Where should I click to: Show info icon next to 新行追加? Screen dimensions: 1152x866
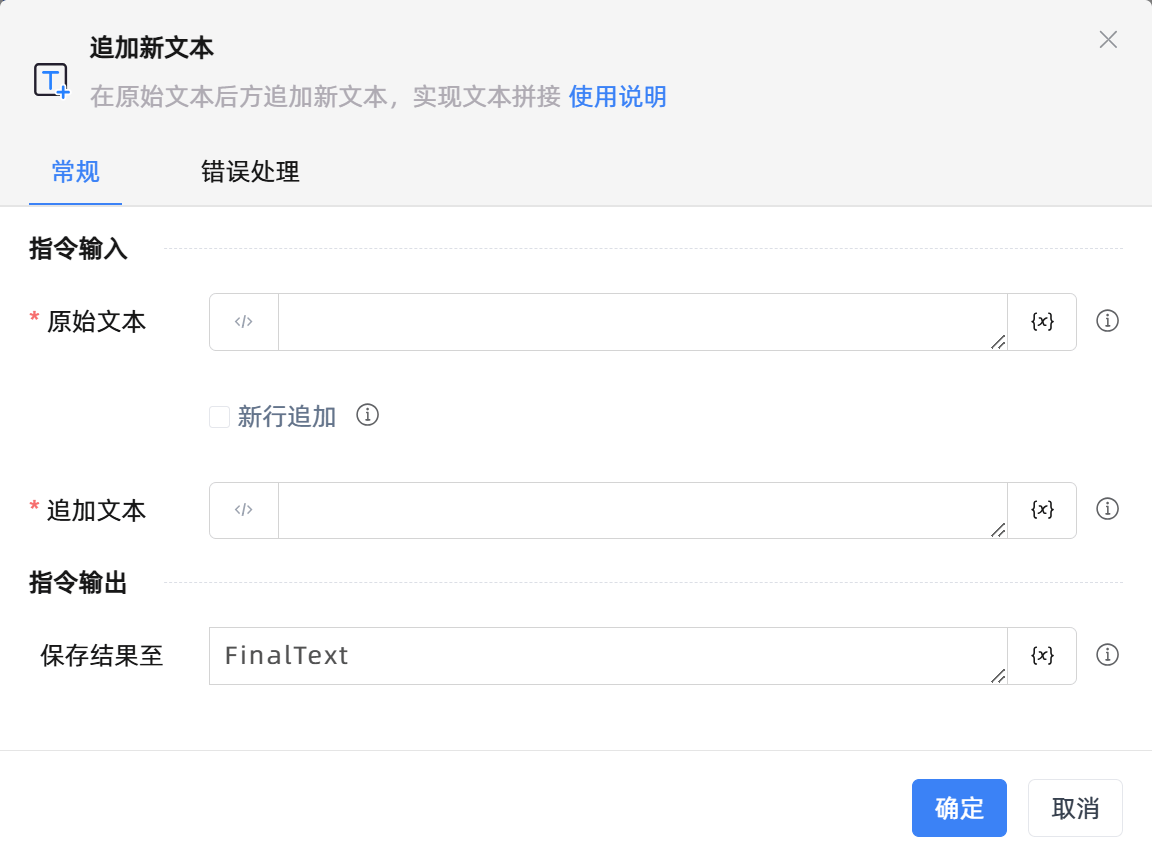pyautogui.click(x=368, y=415)
